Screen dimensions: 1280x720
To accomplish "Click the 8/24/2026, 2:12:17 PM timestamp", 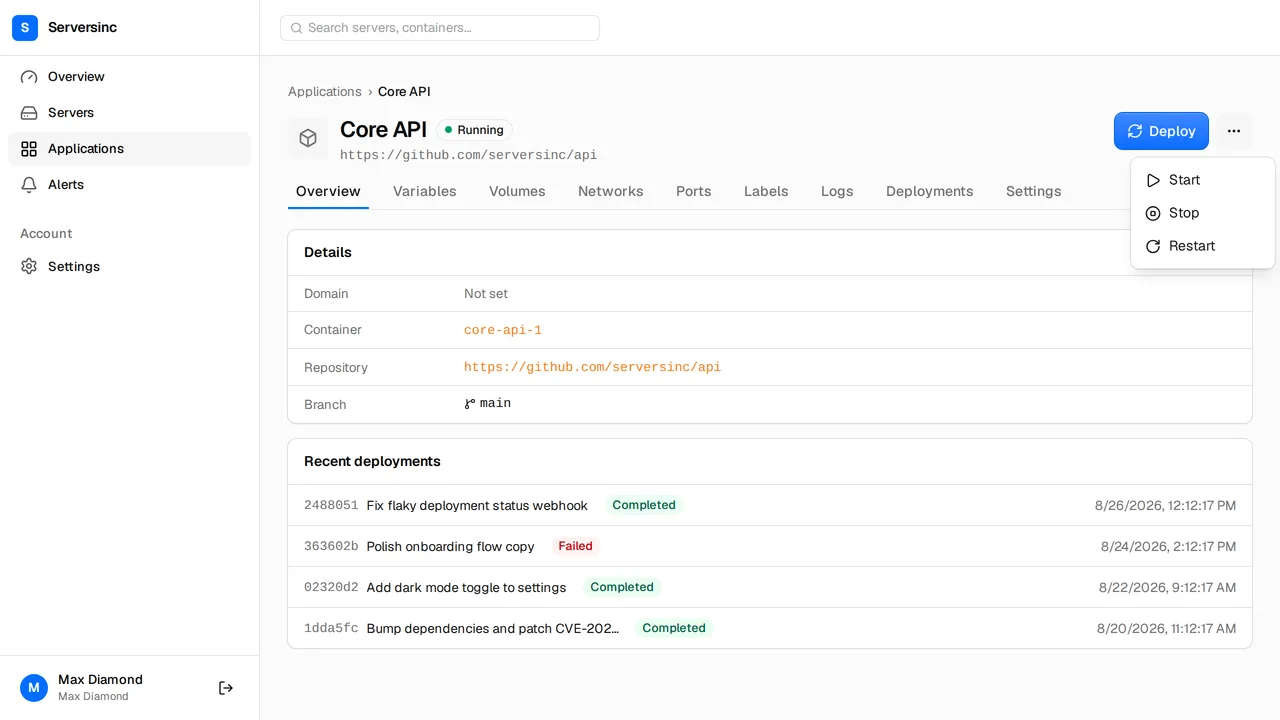I will pyautogui.click(x=1168, y=547).
